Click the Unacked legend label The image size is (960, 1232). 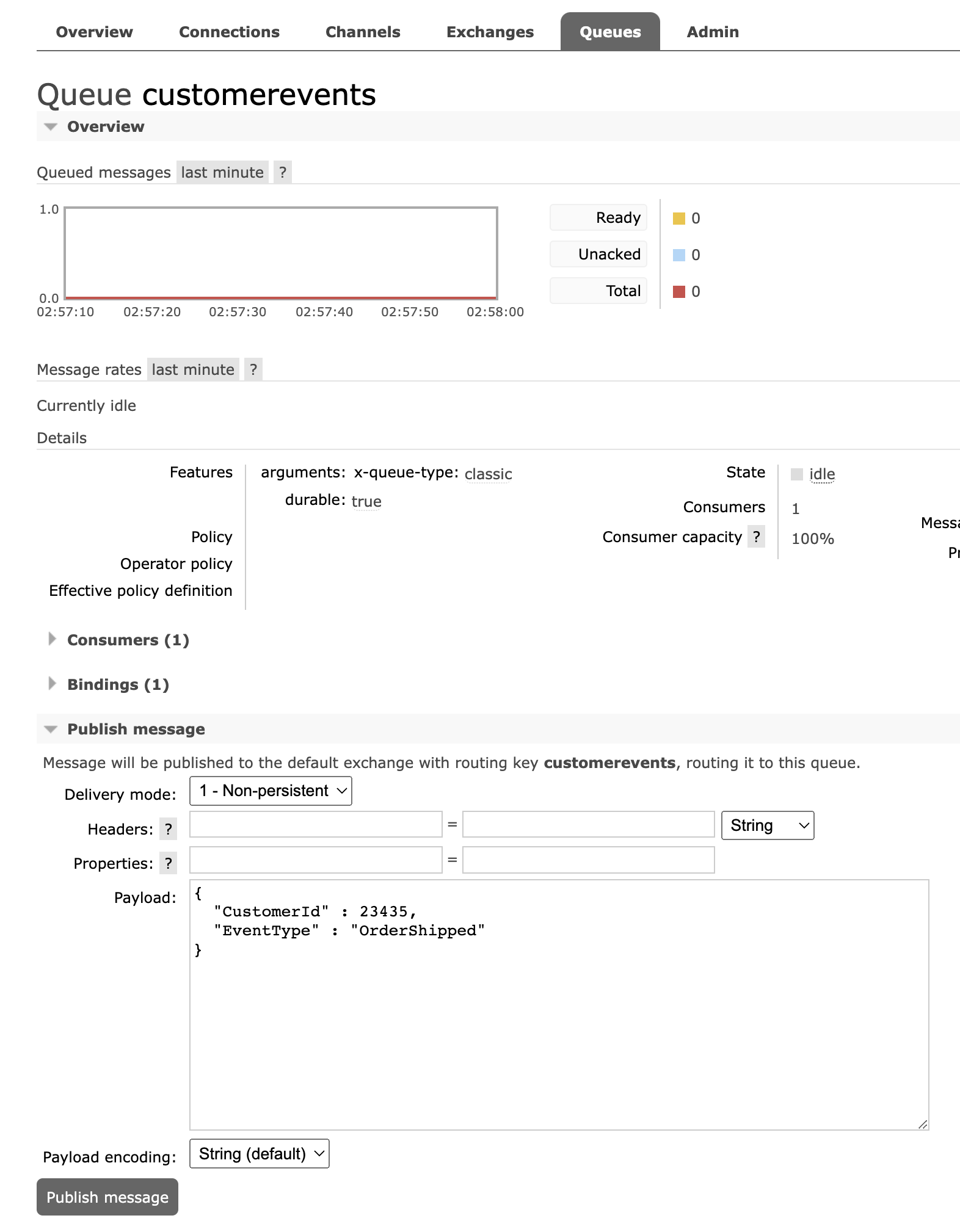[x=598, y=254]
